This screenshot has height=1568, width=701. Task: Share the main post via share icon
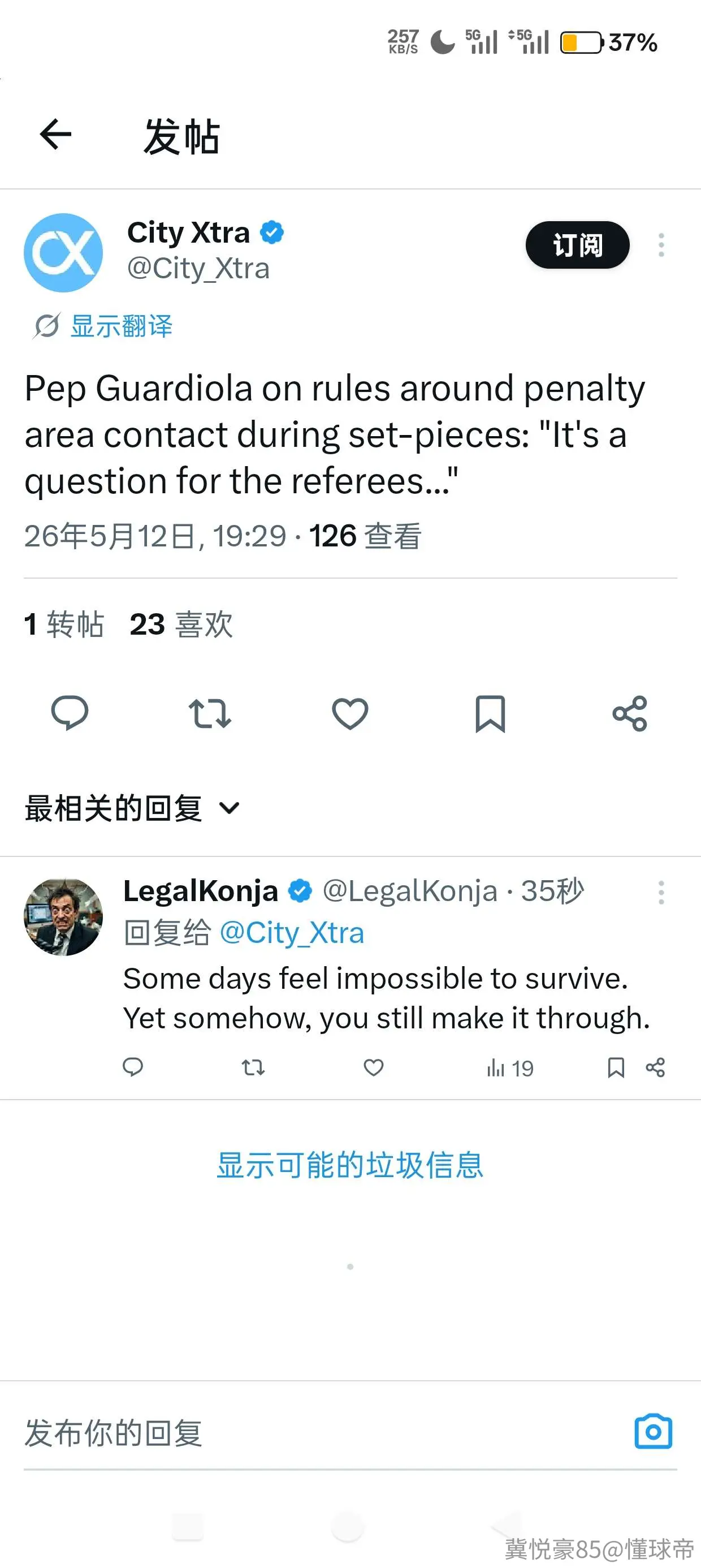tap(630, 713)
